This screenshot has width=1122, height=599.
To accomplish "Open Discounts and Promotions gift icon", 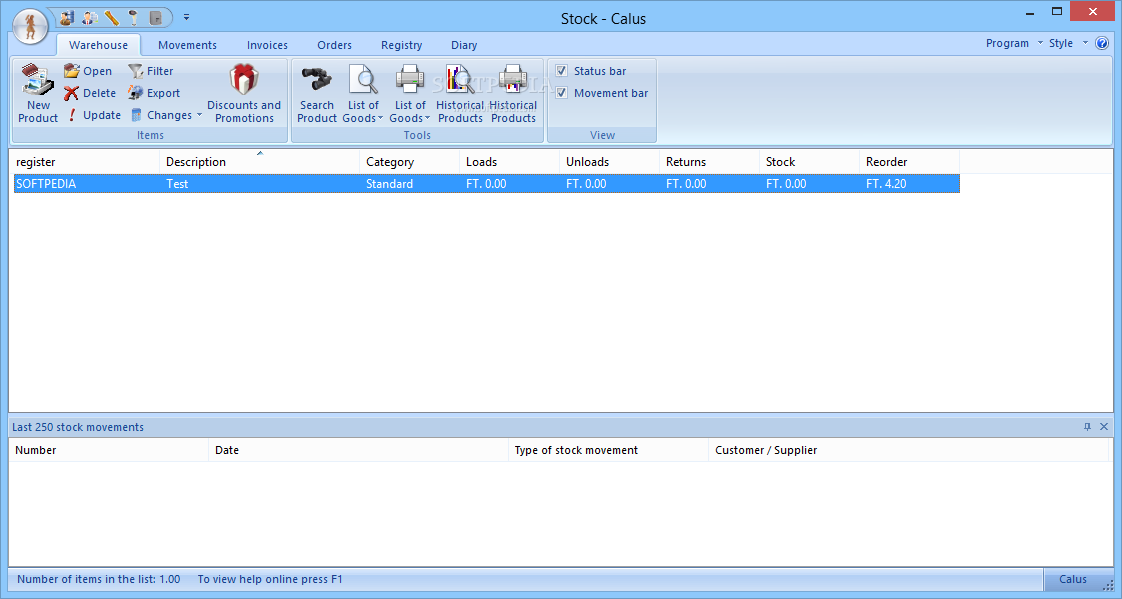I will (x=243, y=79).
